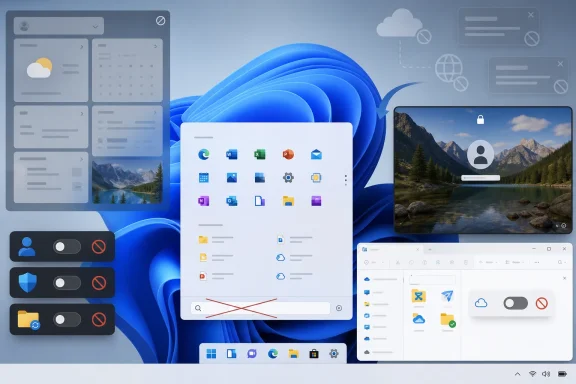Click the trash Delete icon in File Explorer toolbar
The width and height of the screenshot is (576, 384).
(466, 262)
